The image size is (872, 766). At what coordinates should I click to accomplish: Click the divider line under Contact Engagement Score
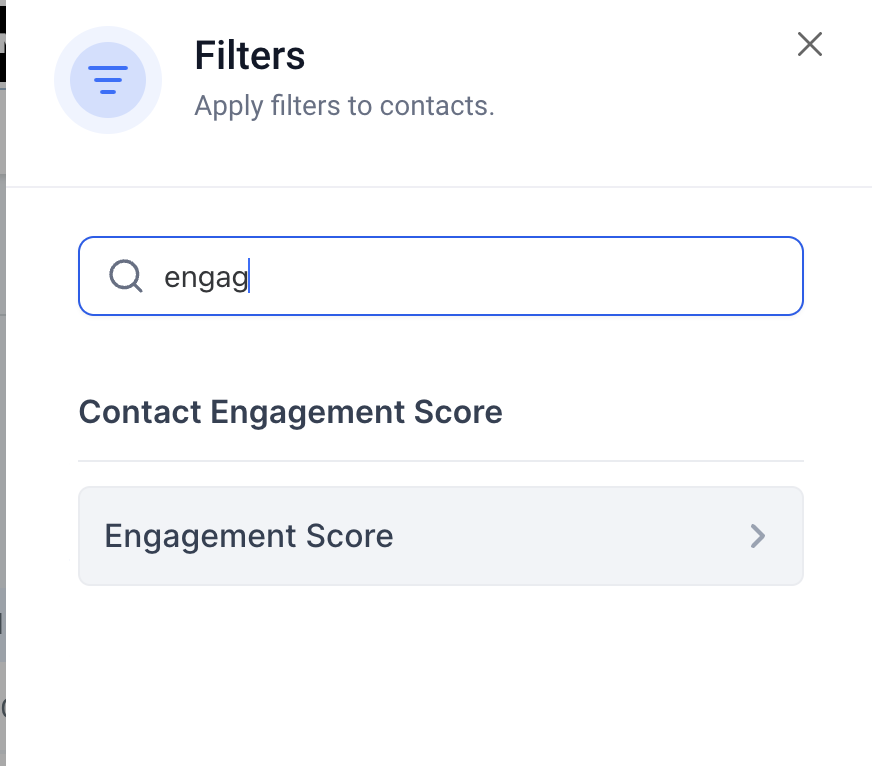point(440,461)
